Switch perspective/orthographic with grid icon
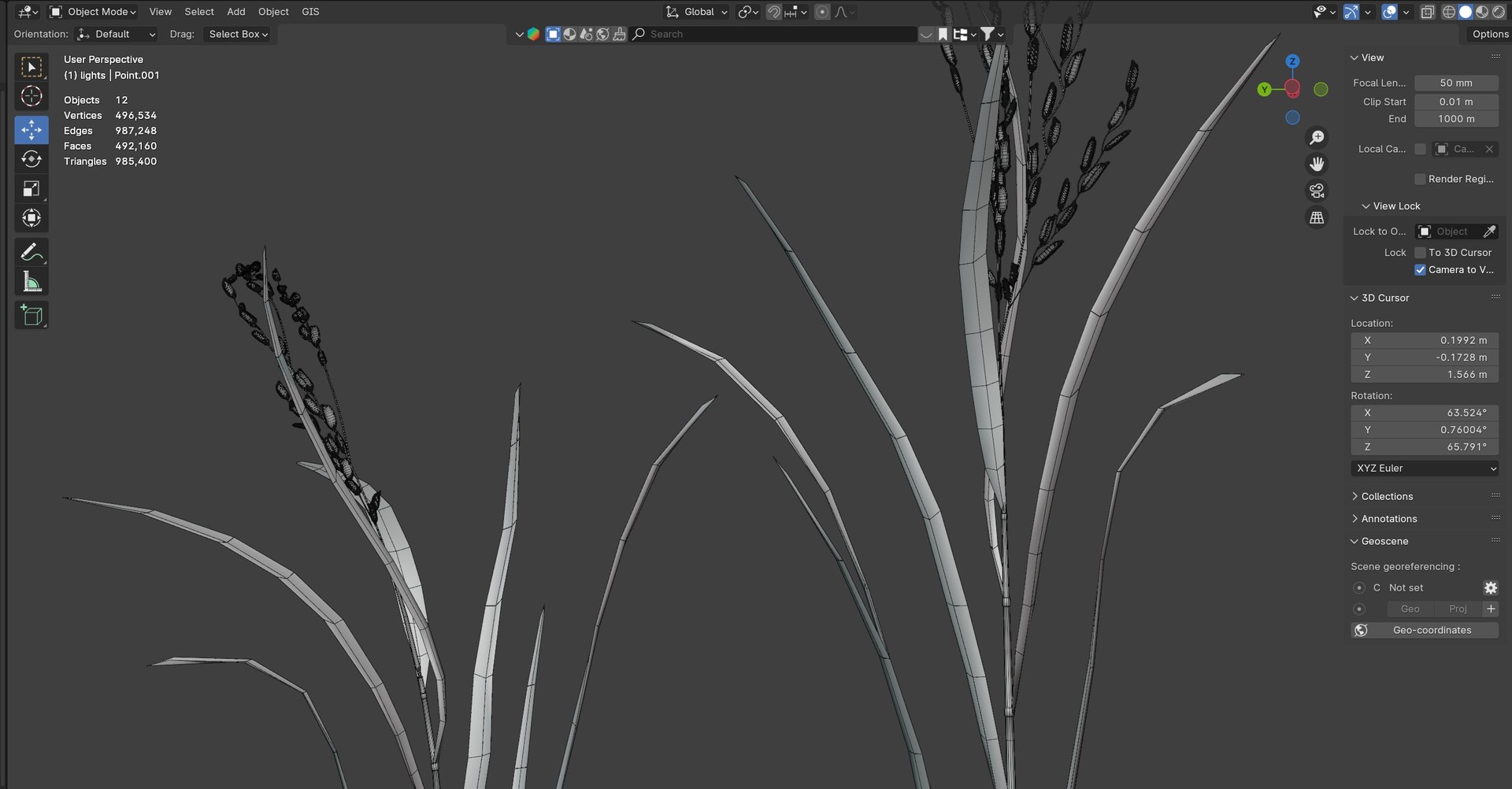1512x789 pixels. [1317, 217]
